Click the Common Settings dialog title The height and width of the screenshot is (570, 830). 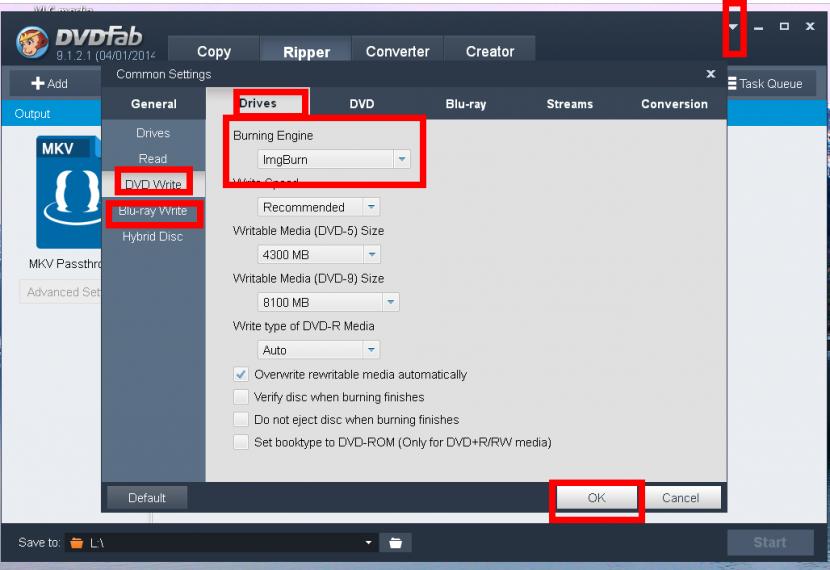click(x=164, y=74)
